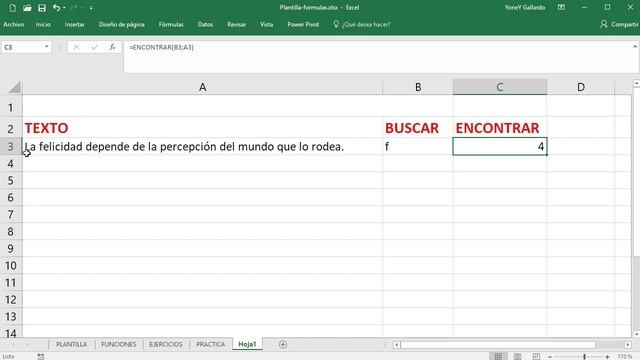The width and height of the screenshot is (640, 360).
Task: Select cell B3 containing letter f
Action: 418,147
